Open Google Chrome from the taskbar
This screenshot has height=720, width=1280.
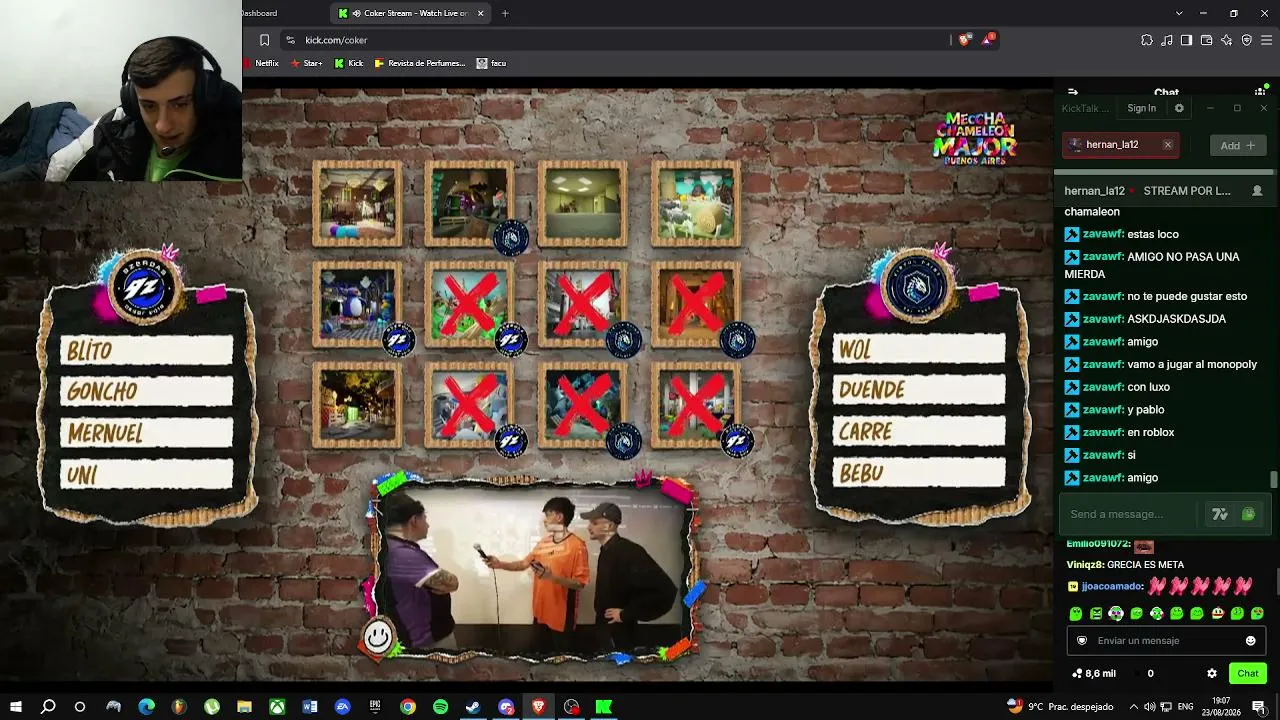click(408, 707)
